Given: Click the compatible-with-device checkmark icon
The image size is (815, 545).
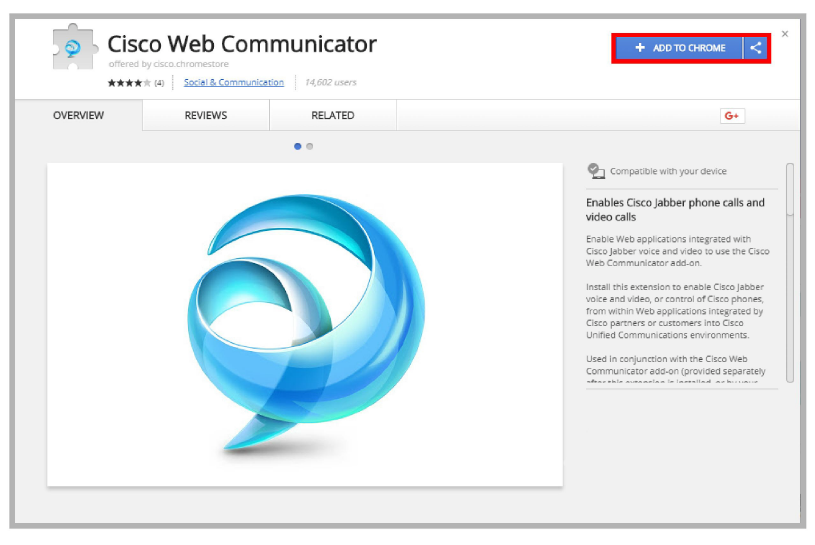Looking at the screenshot, I should click(596, 171).
